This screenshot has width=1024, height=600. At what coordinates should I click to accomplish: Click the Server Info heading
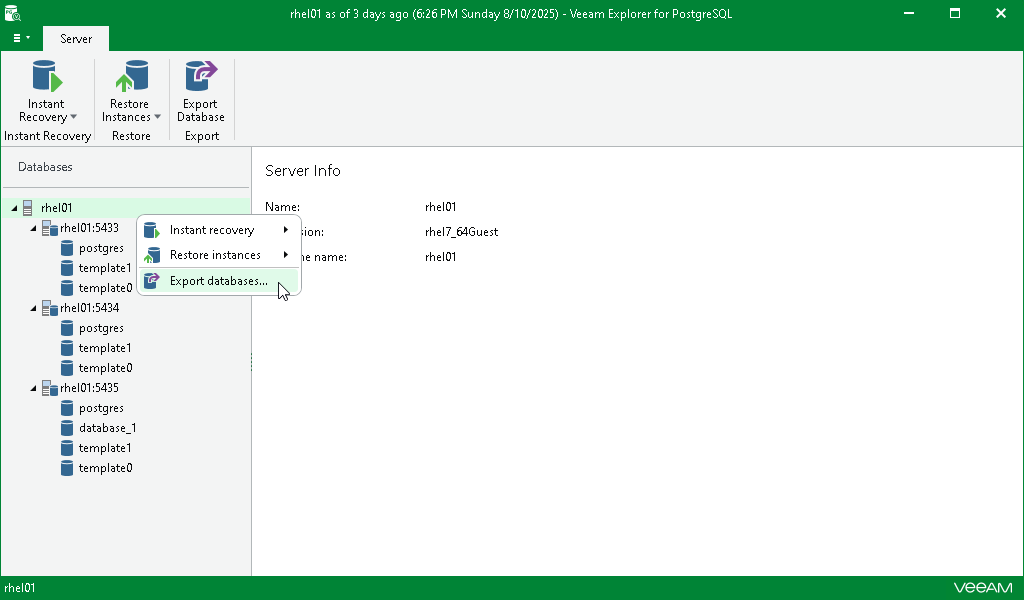coord(303,170)
